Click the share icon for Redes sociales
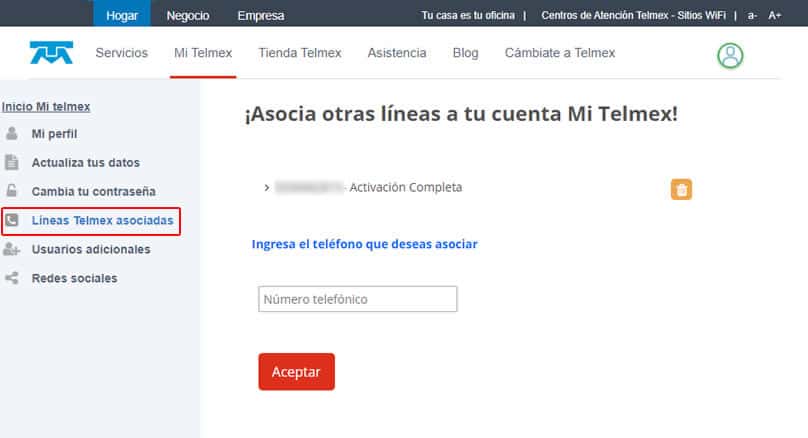Viewport: 808px width, 438px height. point(12,278)
